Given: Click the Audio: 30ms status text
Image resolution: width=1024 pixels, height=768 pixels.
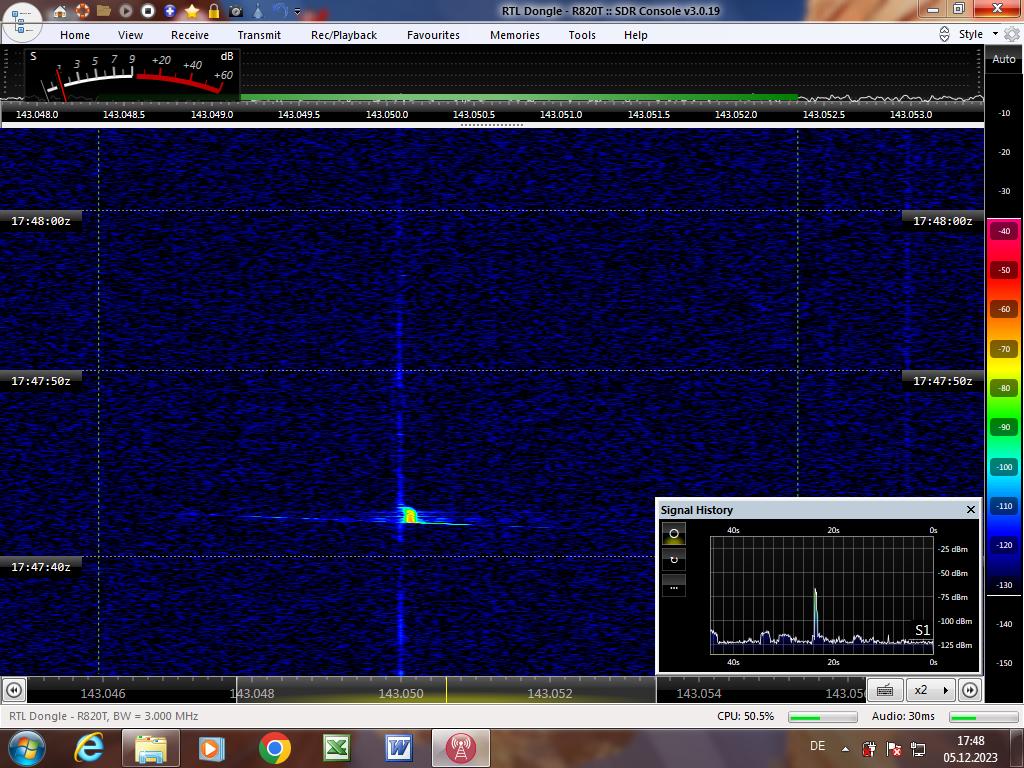Looking at the screenshot, I should click(903, 716).
